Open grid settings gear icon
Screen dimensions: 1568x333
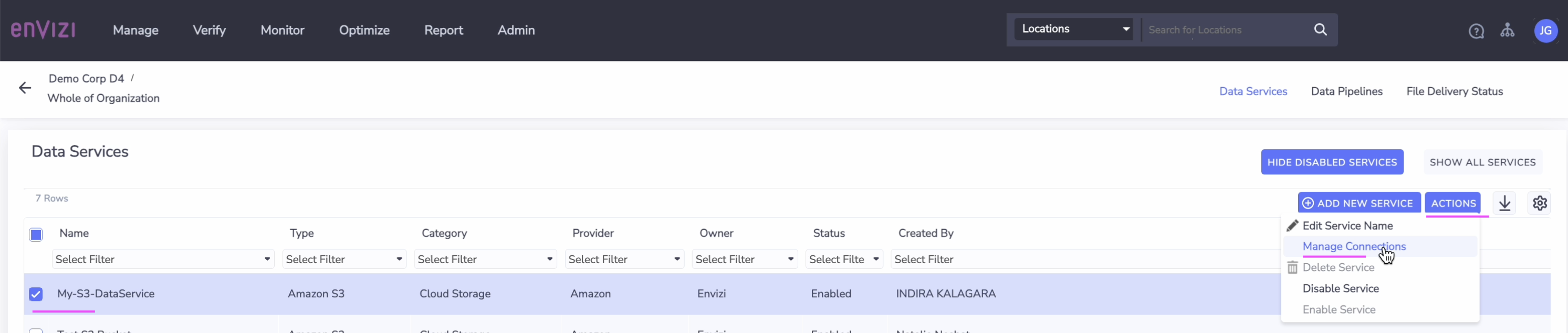[1540, 203]
